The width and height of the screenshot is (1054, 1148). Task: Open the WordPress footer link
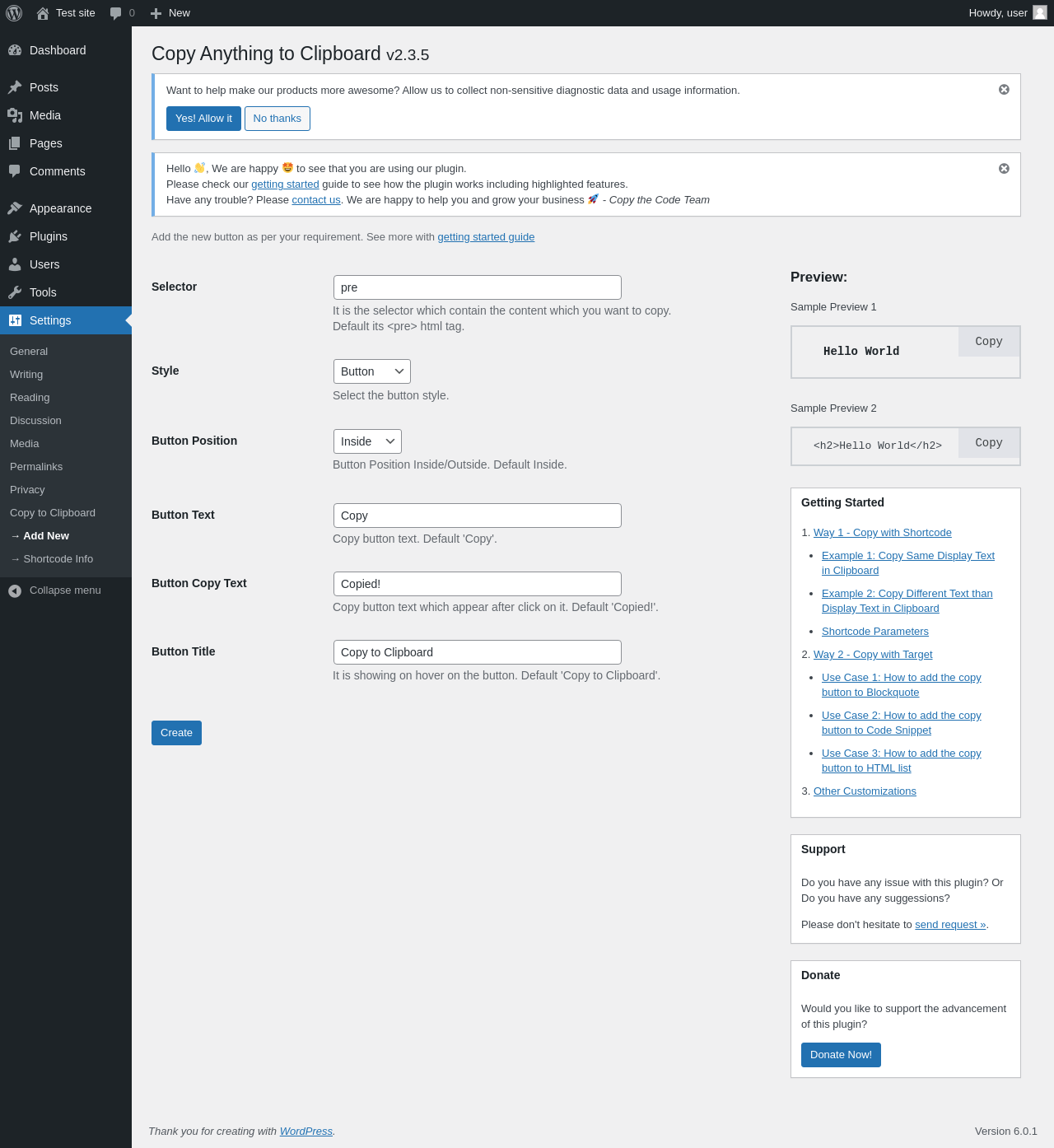coord(306,1132)
